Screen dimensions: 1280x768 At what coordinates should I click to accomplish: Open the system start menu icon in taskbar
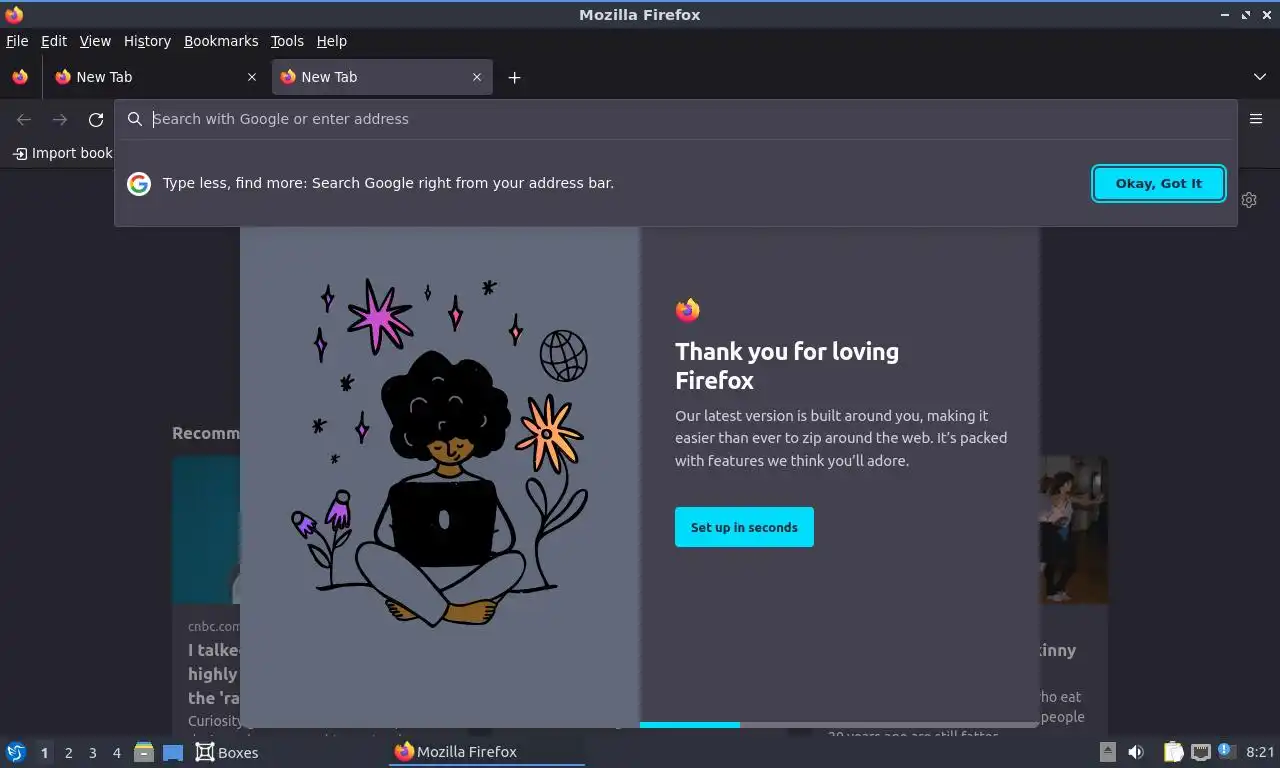click(16, 752)
